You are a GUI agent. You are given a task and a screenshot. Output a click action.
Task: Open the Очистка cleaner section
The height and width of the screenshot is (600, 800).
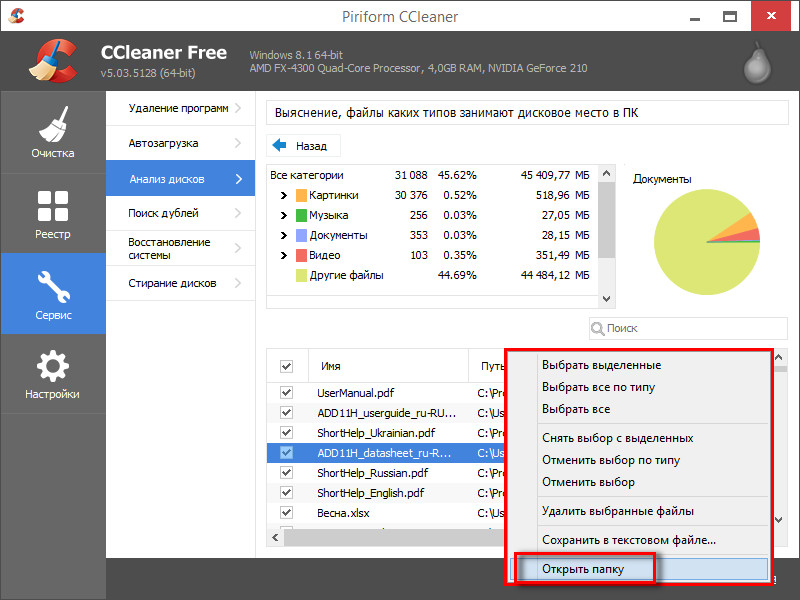pyautogui.click(x=53, y=132)
